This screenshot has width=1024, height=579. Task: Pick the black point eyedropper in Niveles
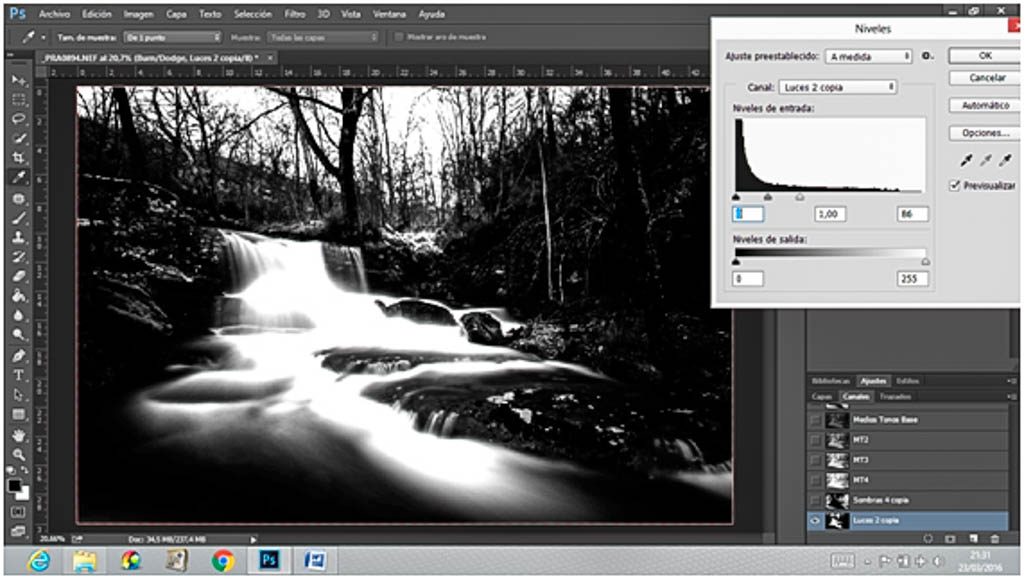point(966,160)
